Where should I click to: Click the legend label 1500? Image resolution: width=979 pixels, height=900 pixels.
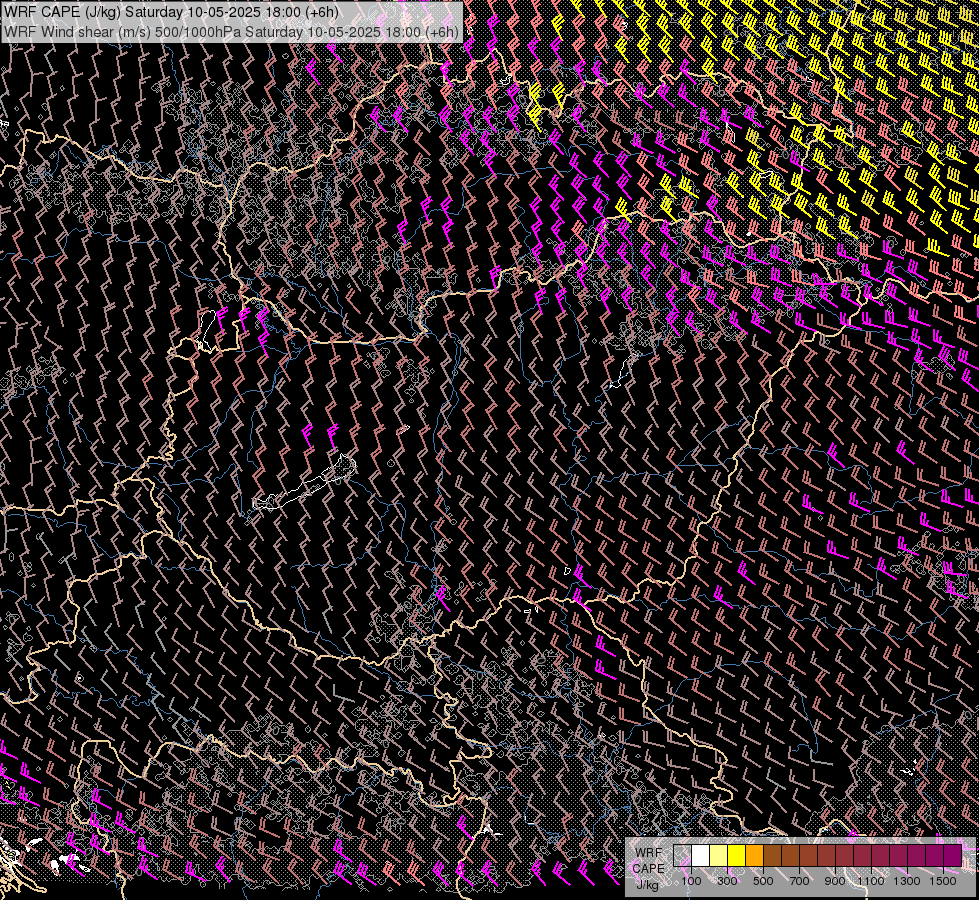click(x=943, y=881)
